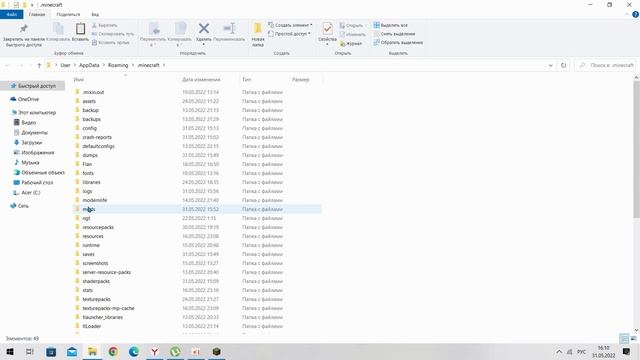Select the crash-reports folder
Screen dimensions: 640x360
coord(97,137)
